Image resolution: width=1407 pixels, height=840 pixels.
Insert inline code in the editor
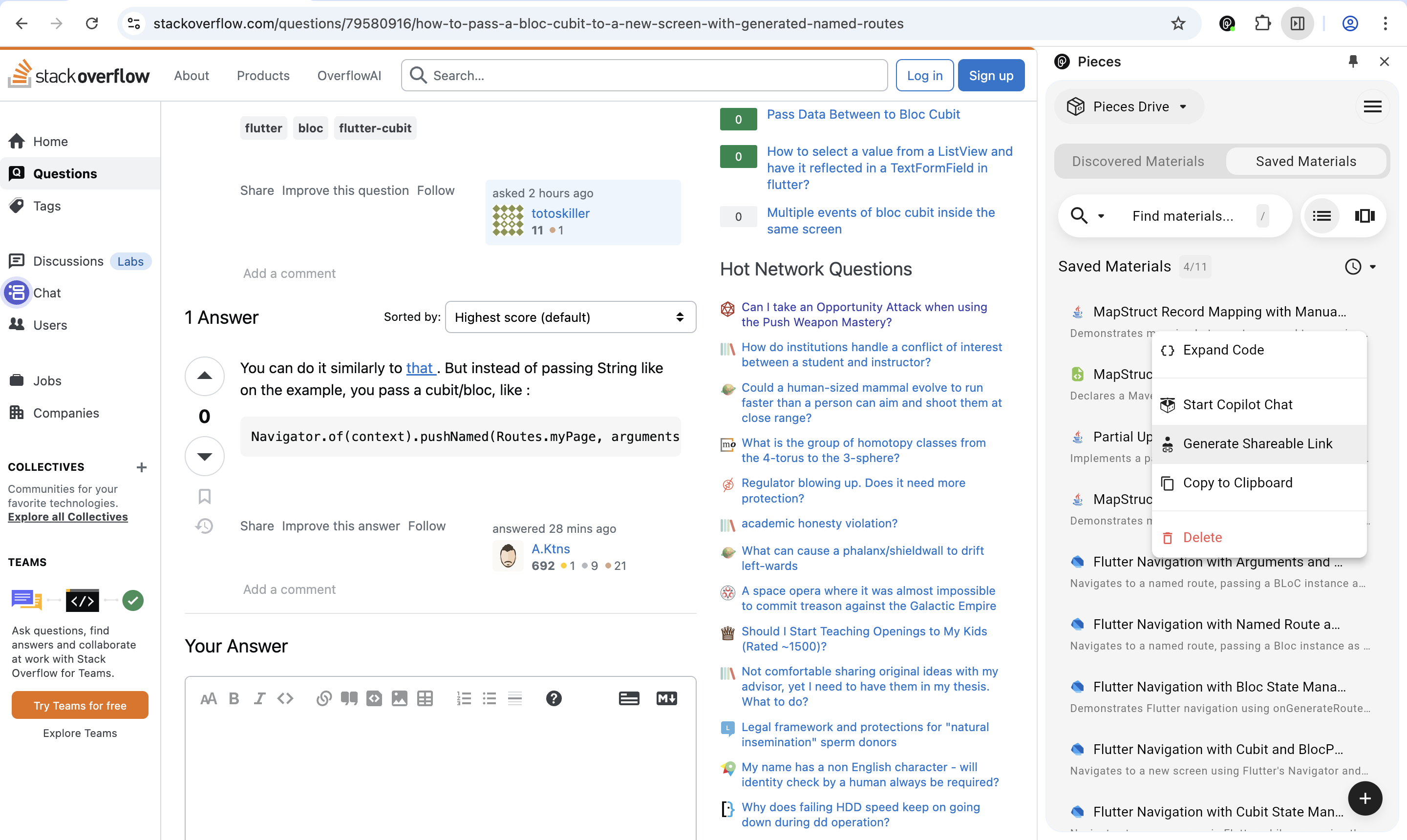click(285, 698)
